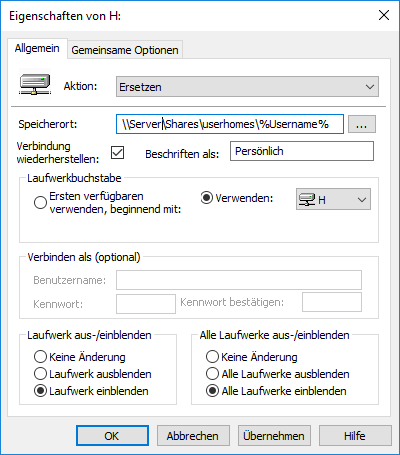This screenshot has height=455, width=400.
Task: Open the drive letter H dropdown
Action: click(333, 199)
